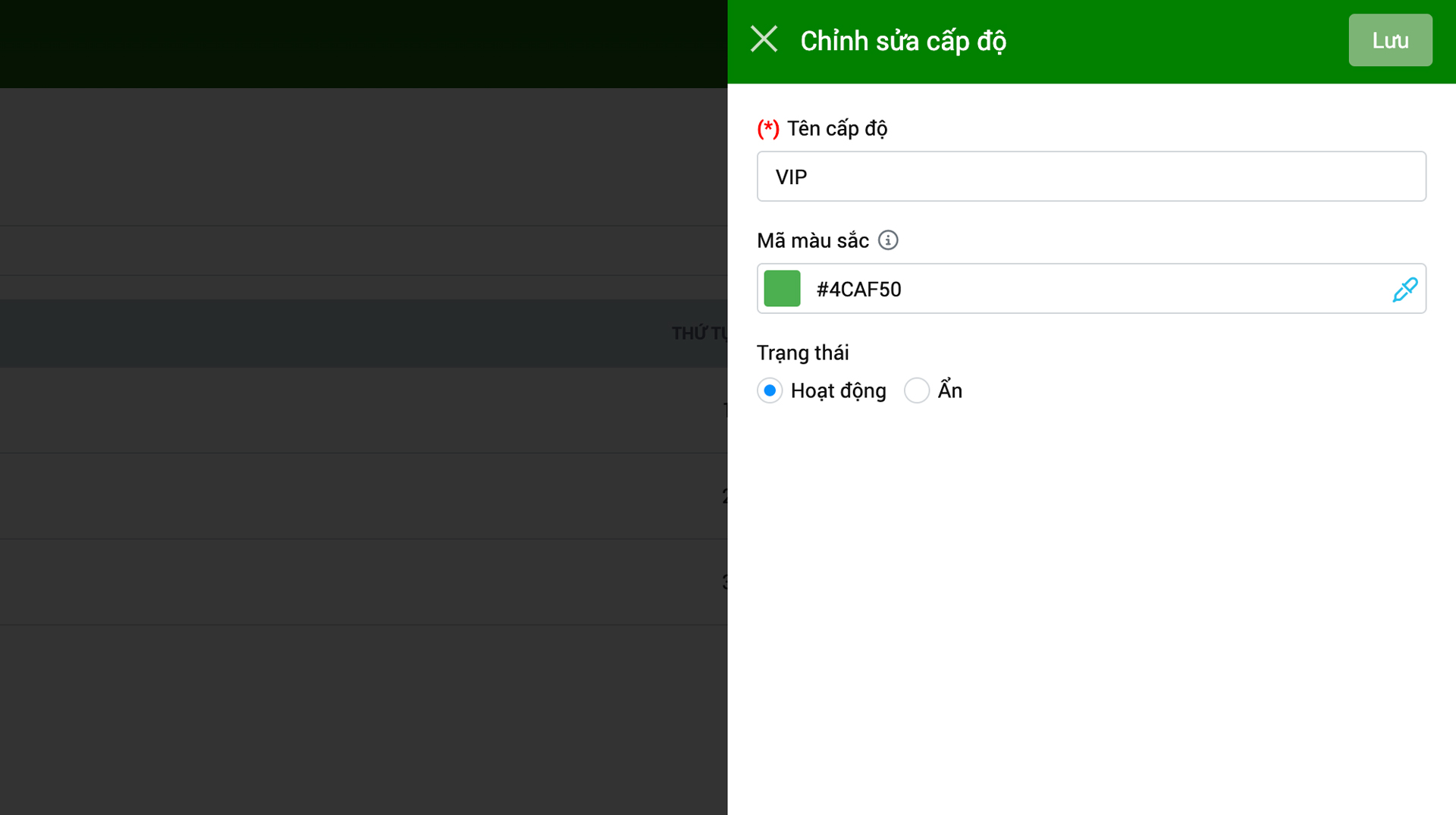Click the red required asterisk marker
Screen dimensions: 1456x815
[767, 129]
